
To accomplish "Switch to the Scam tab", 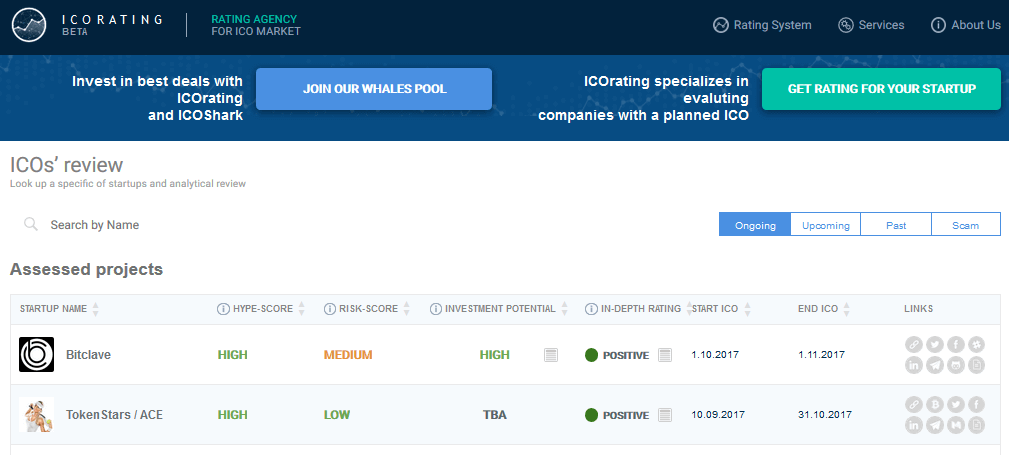I will [x=965, y=225].
